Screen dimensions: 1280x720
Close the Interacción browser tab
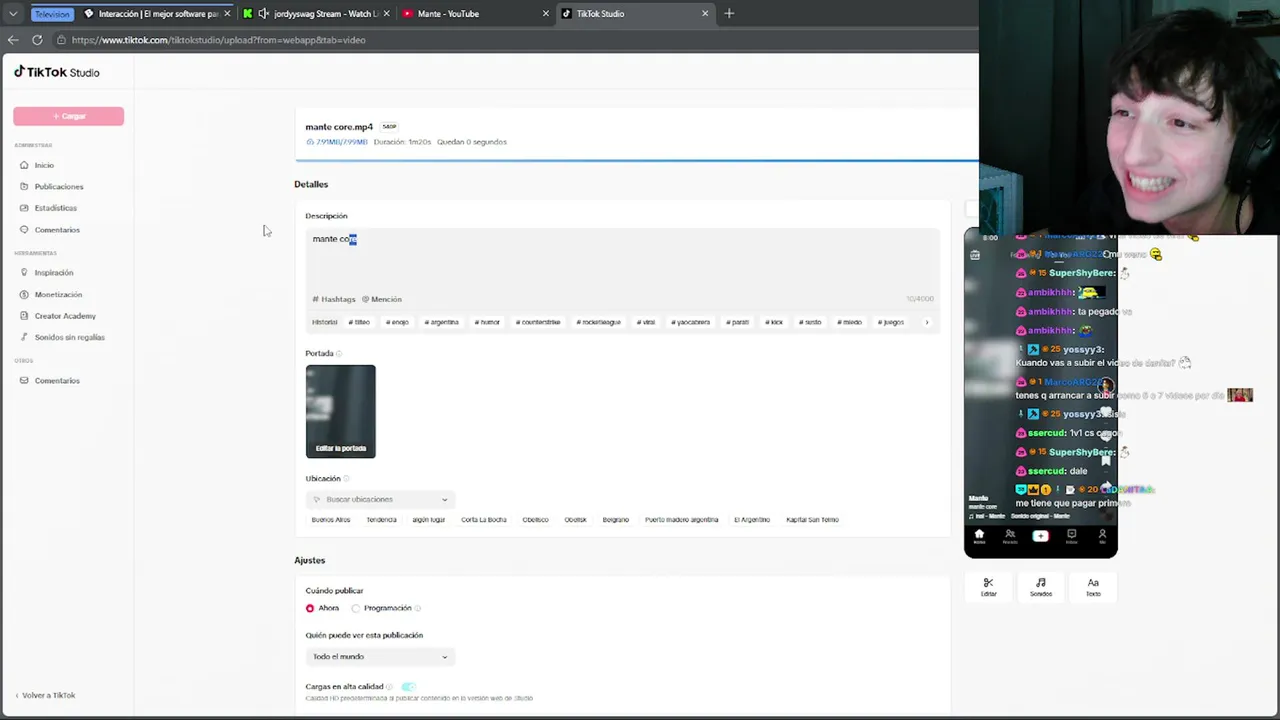[x=227, y=14]
